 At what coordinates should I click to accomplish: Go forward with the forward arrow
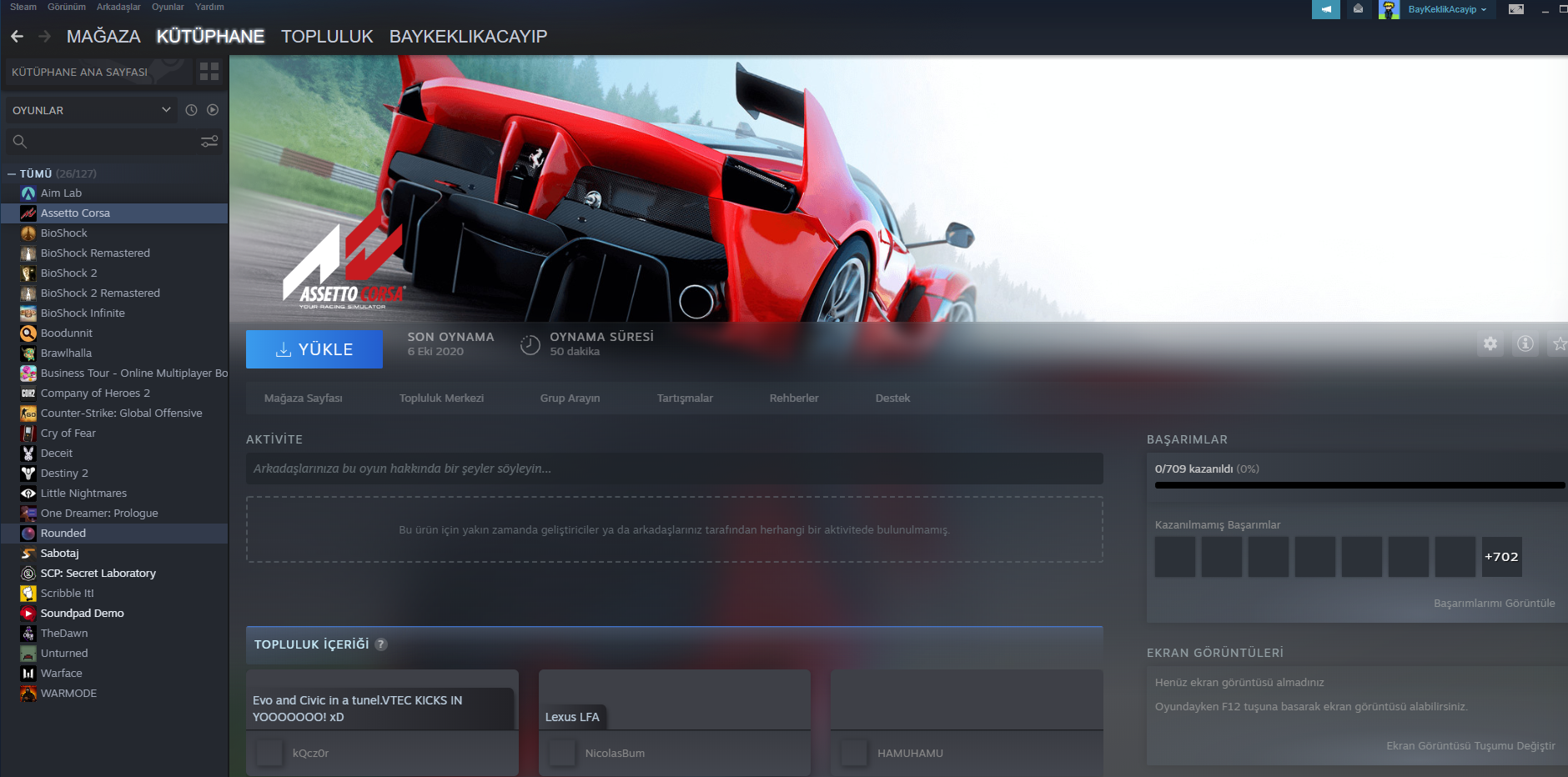[x=45, y=37]
